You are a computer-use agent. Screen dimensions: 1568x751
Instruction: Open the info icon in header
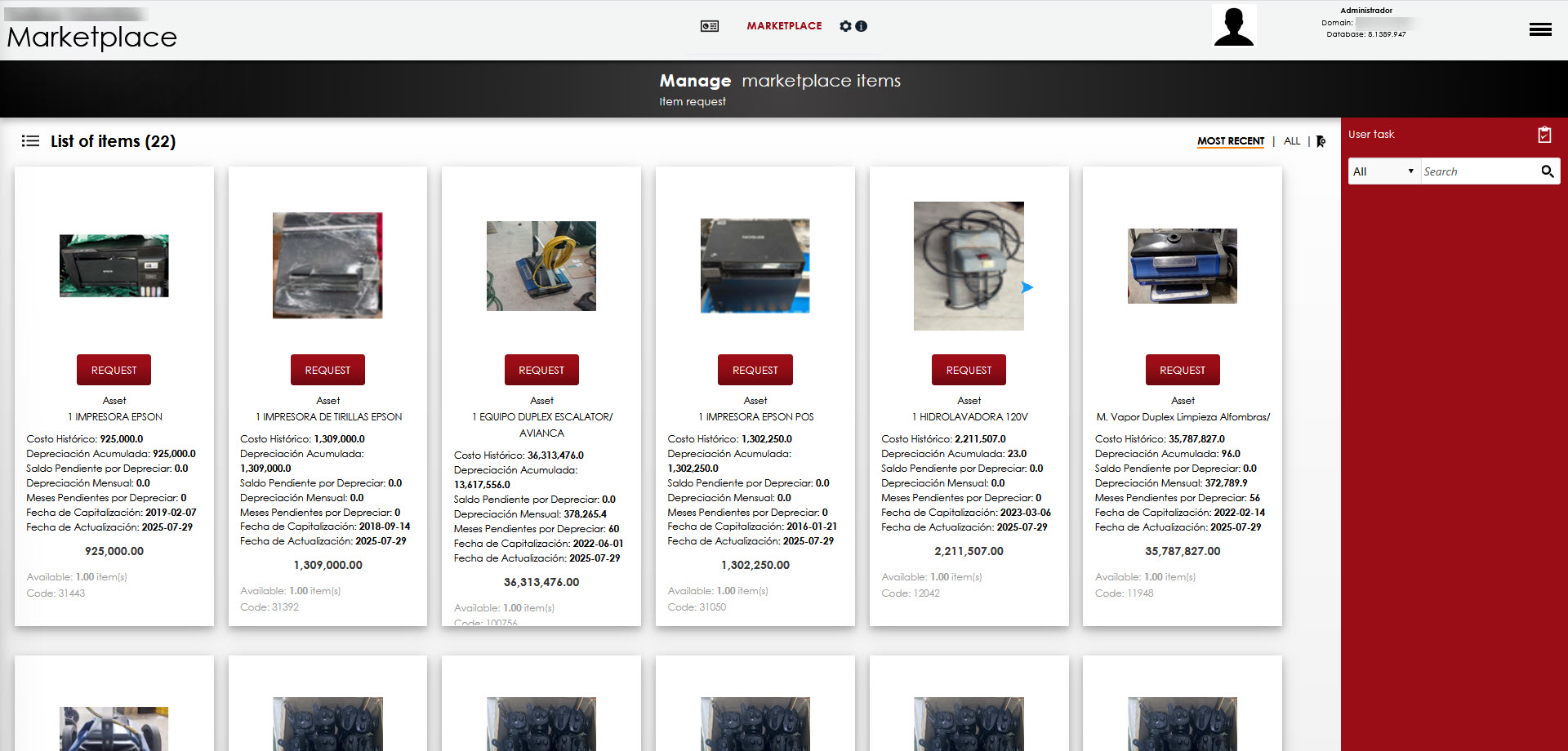(861, 26)
